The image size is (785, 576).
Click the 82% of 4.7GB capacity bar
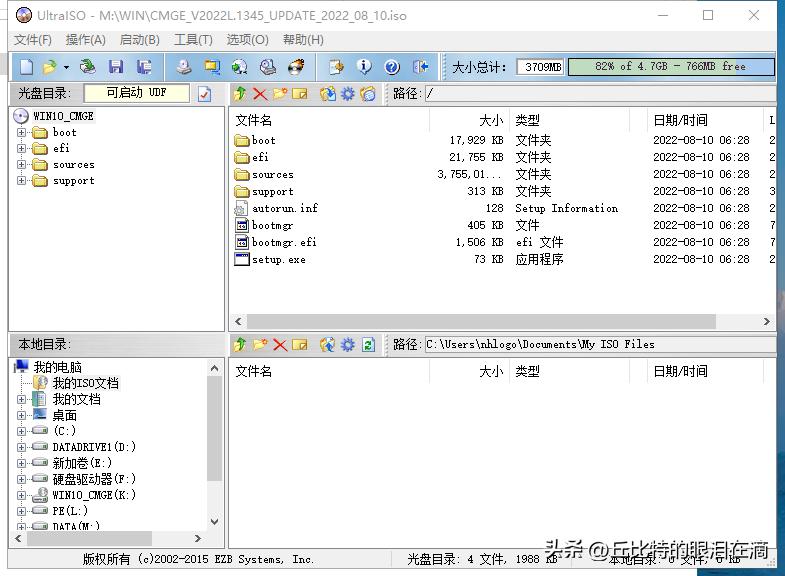(671, 67)
